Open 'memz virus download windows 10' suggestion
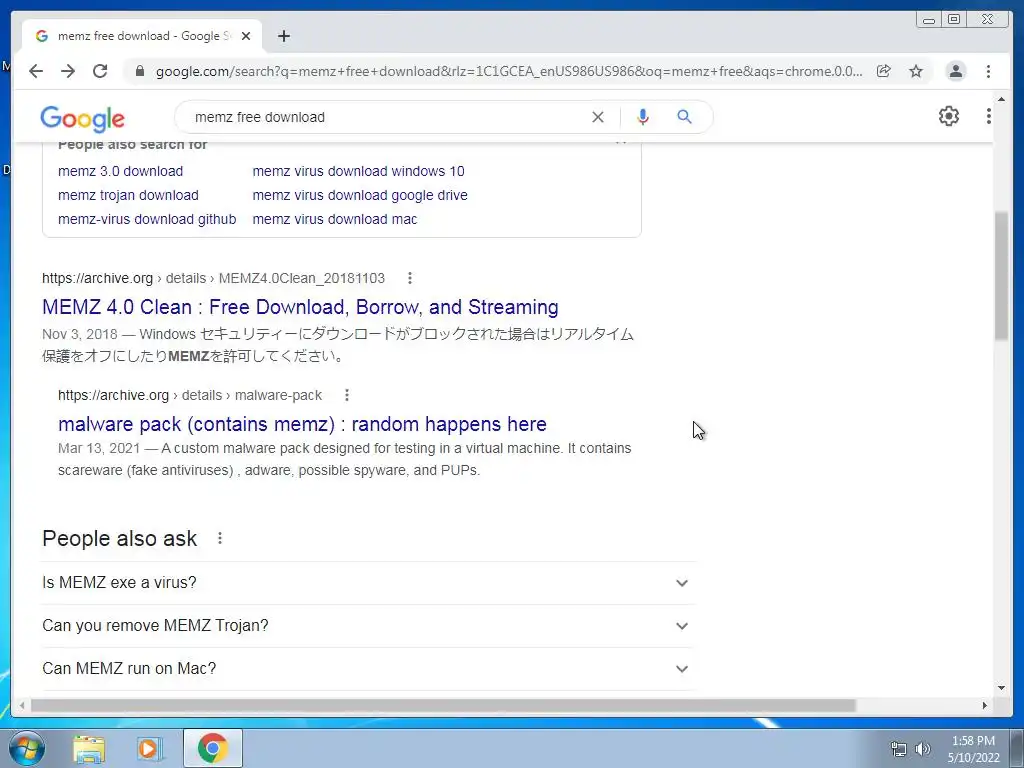1024x768 pixels. point(359,171)
